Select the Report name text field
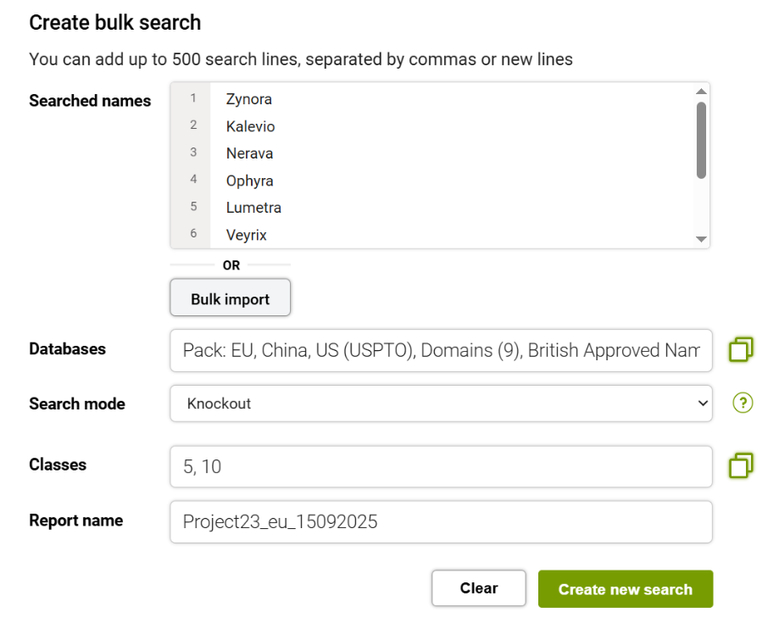Screen dimensions: 768x618 click(x=440, y=521)
